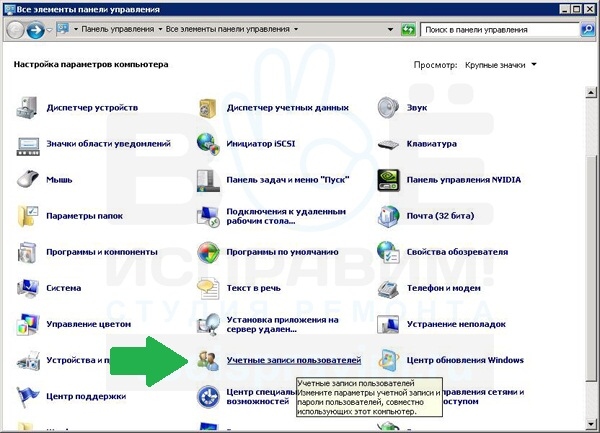Click the Устранение неполадок icon
Viewport: 600px width, 433px height.
388,324
